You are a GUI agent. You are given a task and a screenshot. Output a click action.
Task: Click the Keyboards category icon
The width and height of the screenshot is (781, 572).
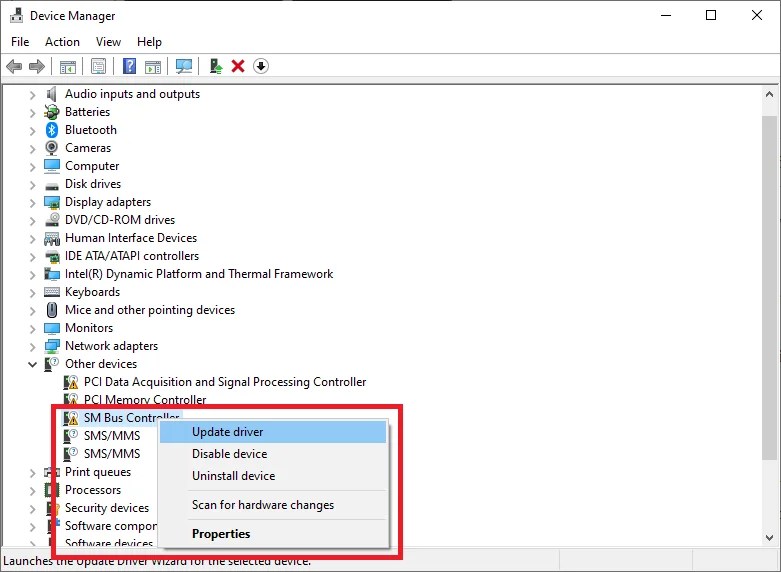coord(52,292)
